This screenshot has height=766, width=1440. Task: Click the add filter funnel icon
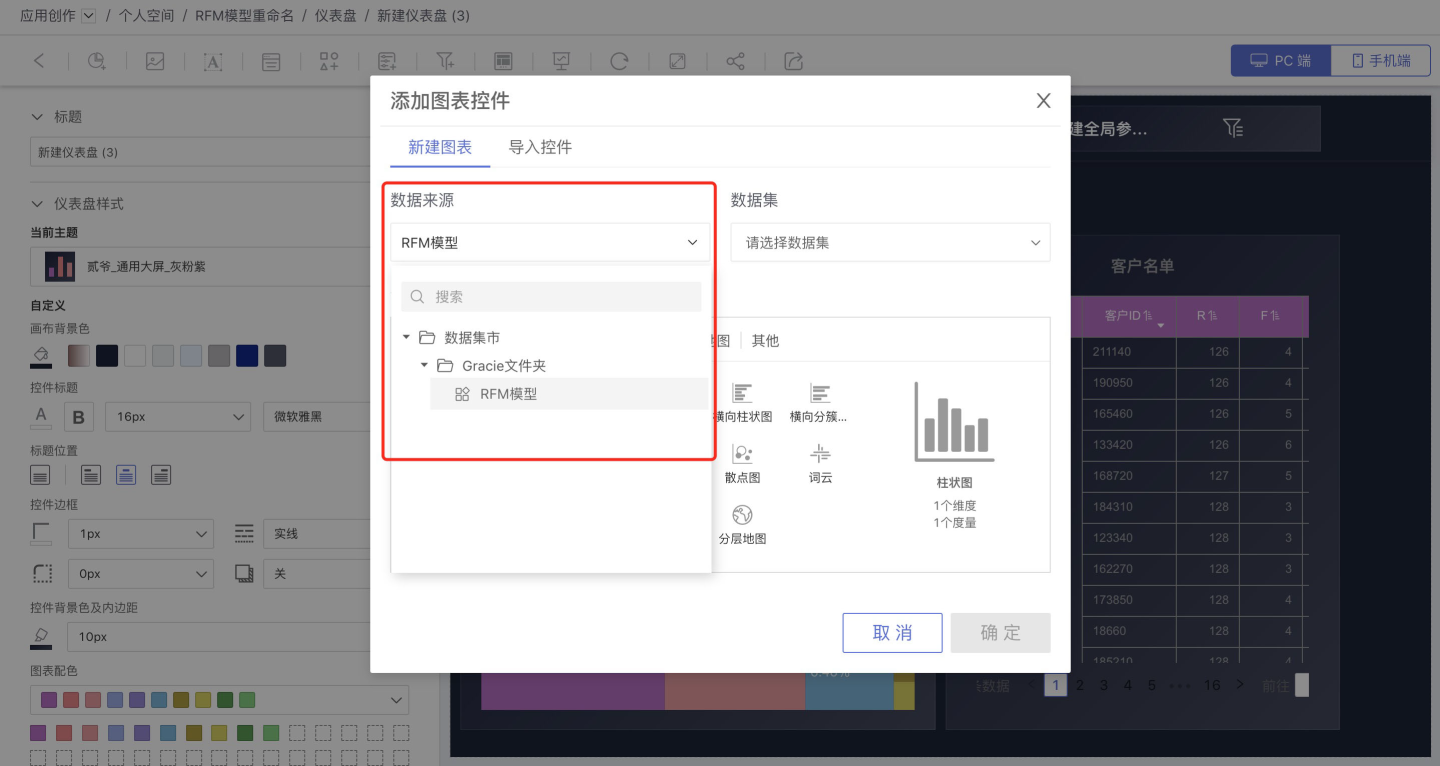coord(445,61)
